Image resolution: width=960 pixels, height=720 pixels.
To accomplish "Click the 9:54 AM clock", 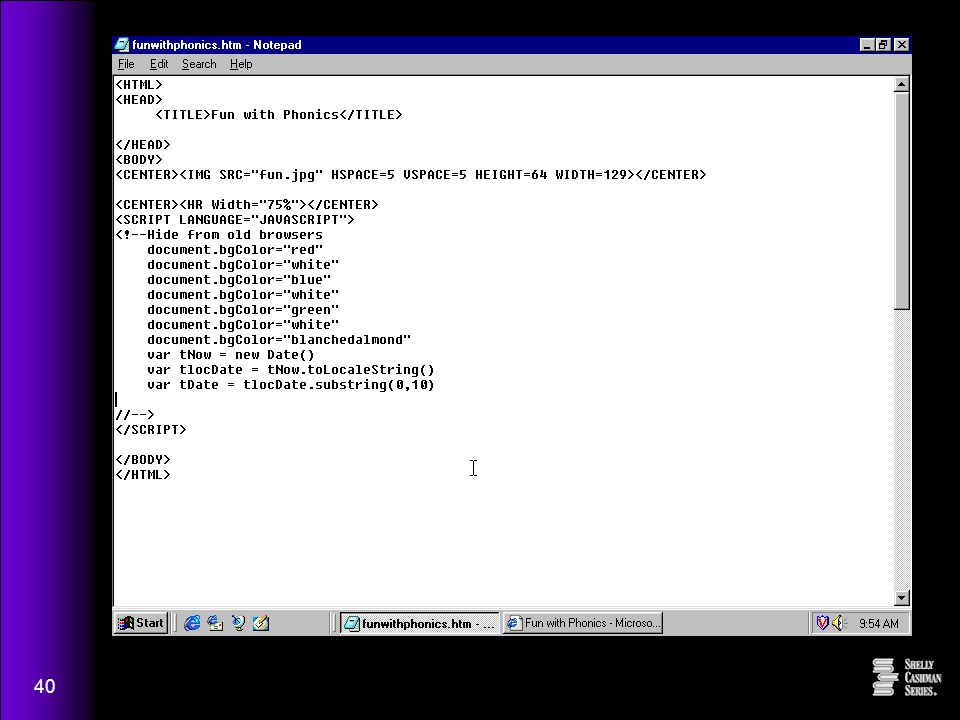I will pyautogui.click(x=879, y=623).
